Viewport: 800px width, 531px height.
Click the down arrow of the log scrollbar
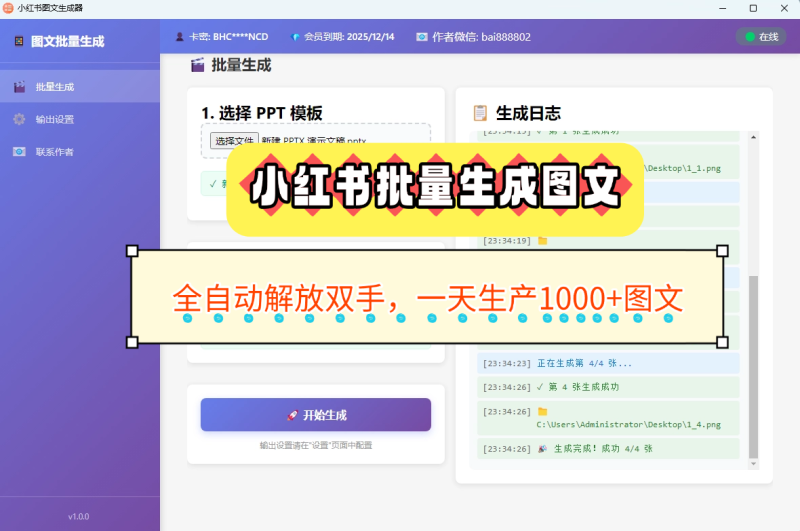point(754,463)
